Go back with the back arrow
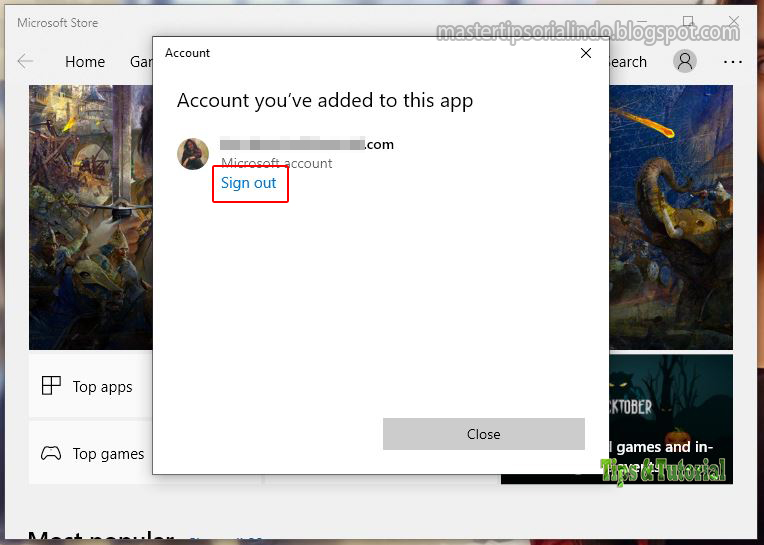 pos(25,61)
